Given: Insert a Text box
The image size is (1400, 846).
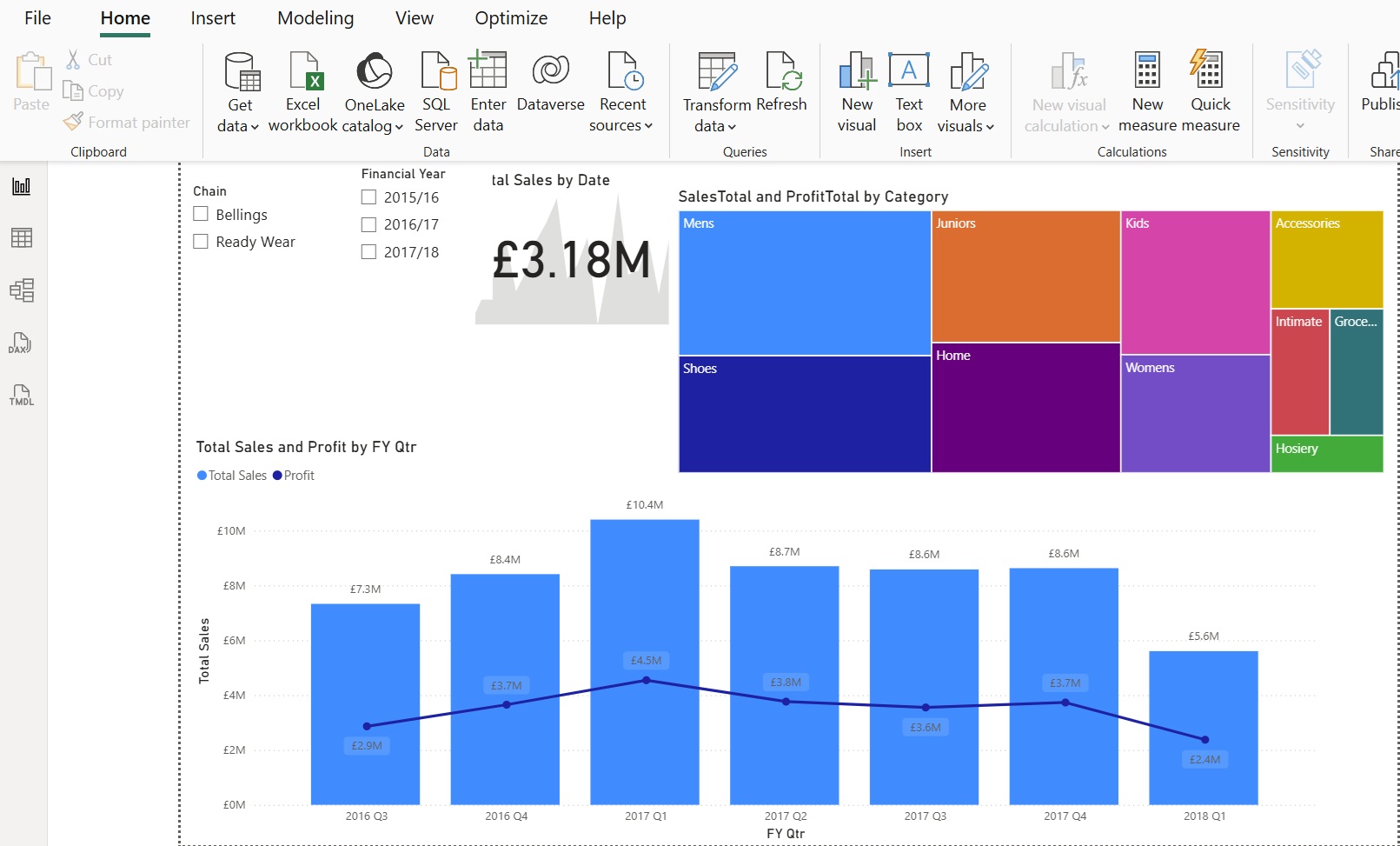Looking at the screenshot, I should click(x=909, y=90).
